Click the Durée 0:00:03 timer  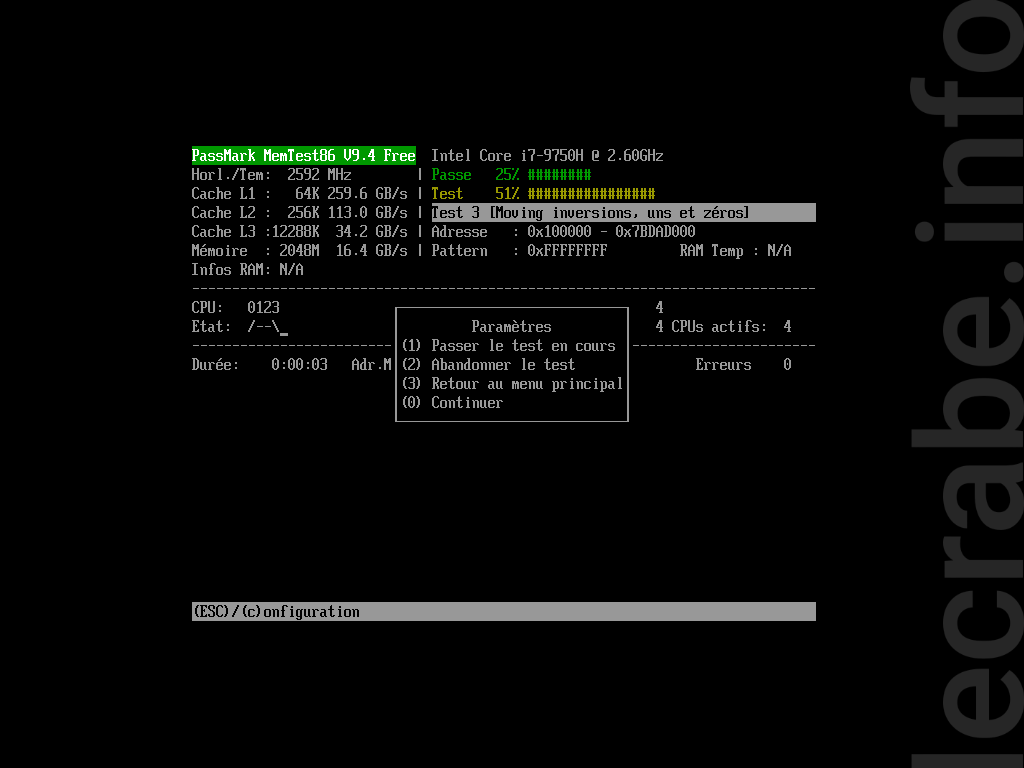coord(260,364)
